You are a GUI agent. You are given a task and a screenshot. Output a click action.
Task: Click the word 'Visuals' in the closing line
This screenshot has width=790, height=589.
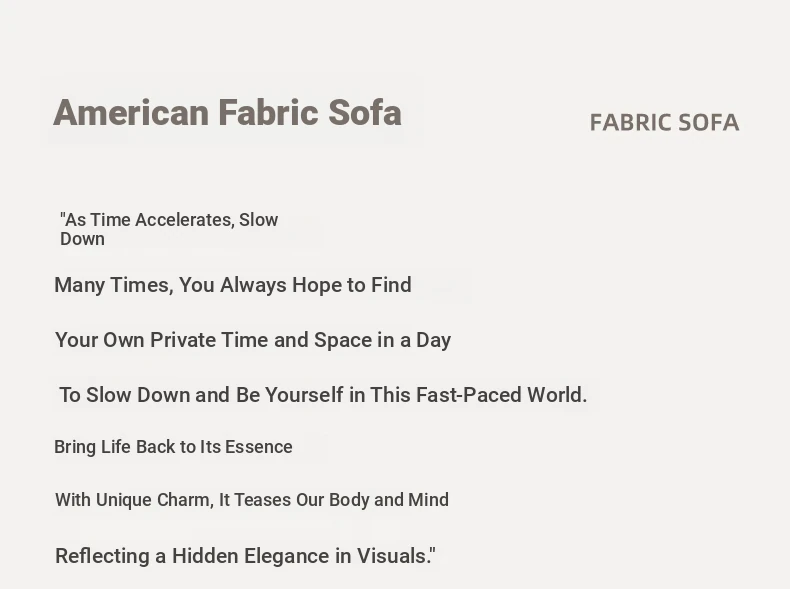(x=393, y=556)
